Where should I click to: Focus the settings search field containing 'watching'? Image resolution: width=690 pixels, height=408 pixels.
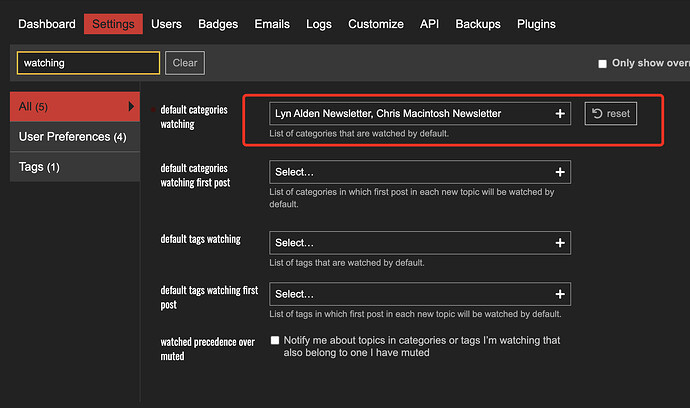pos(88,63)
